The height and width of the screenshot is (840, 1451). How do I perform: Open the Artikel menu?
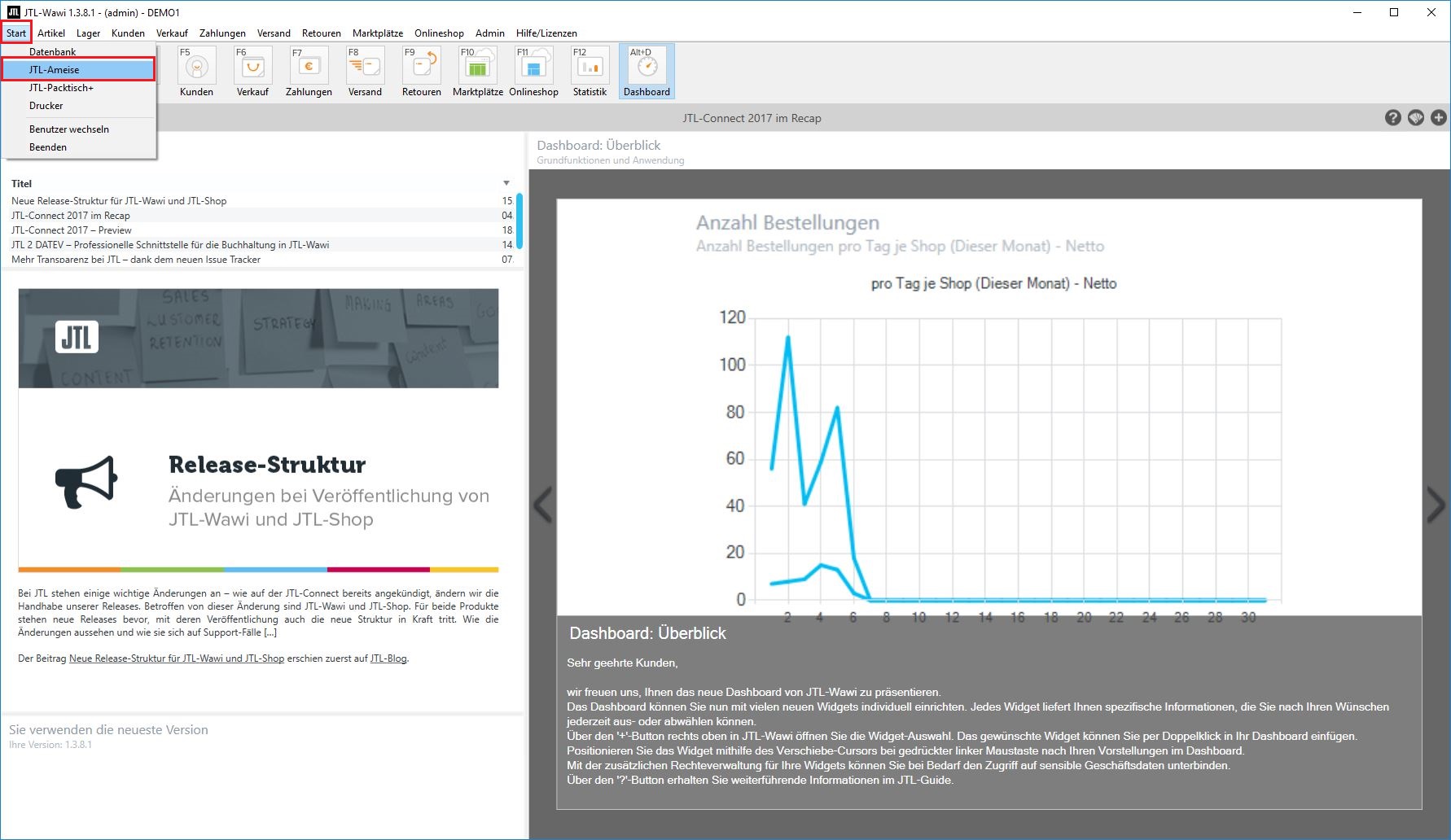51,33
